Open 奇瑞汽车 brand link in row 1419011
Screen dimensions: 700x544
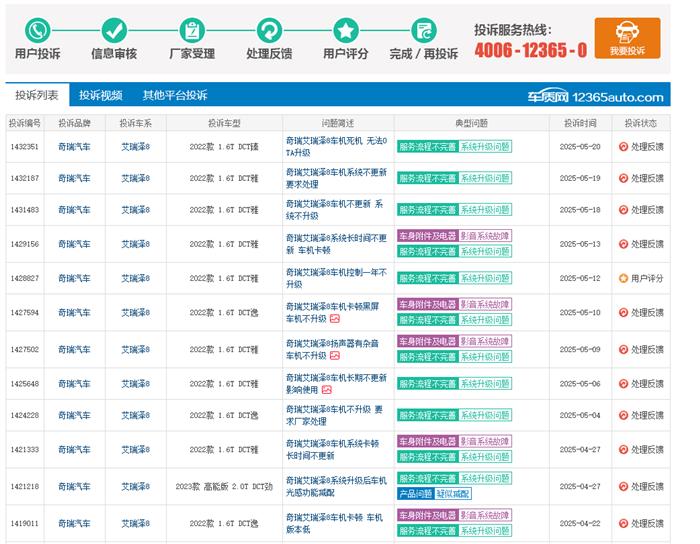point(74,523)
